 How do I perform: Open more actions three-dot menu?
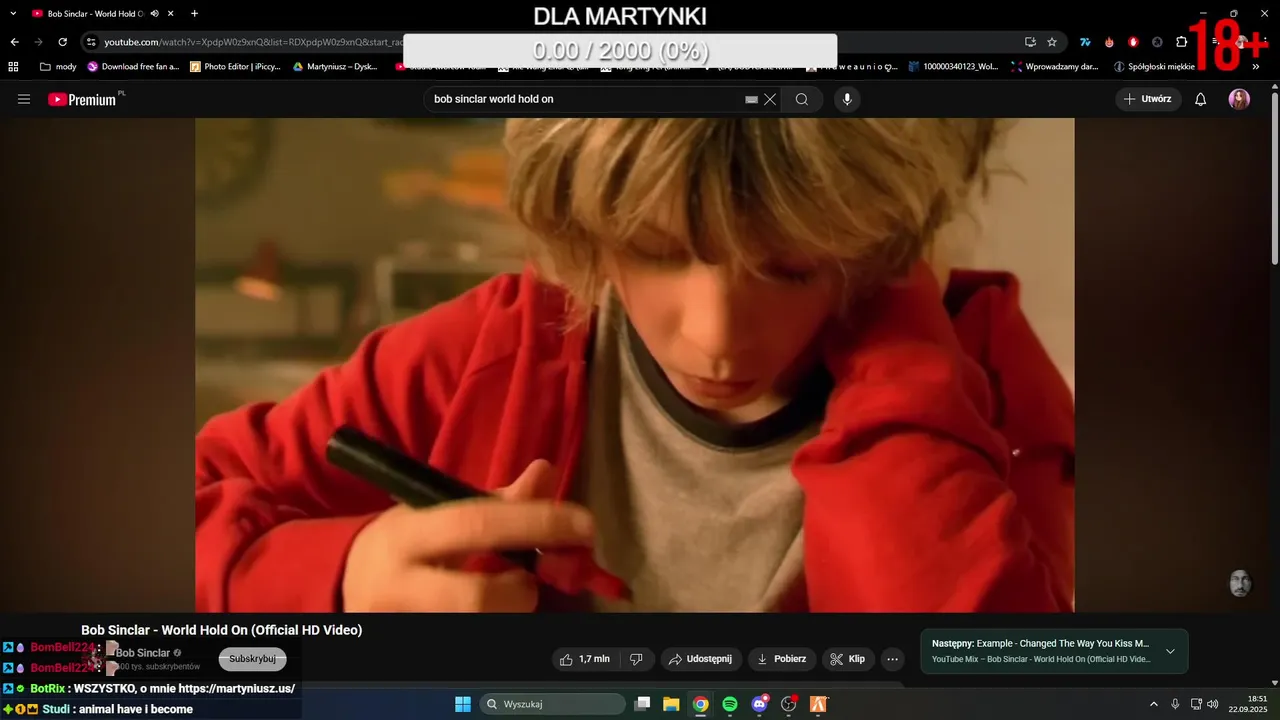click(x=893, y=659)
